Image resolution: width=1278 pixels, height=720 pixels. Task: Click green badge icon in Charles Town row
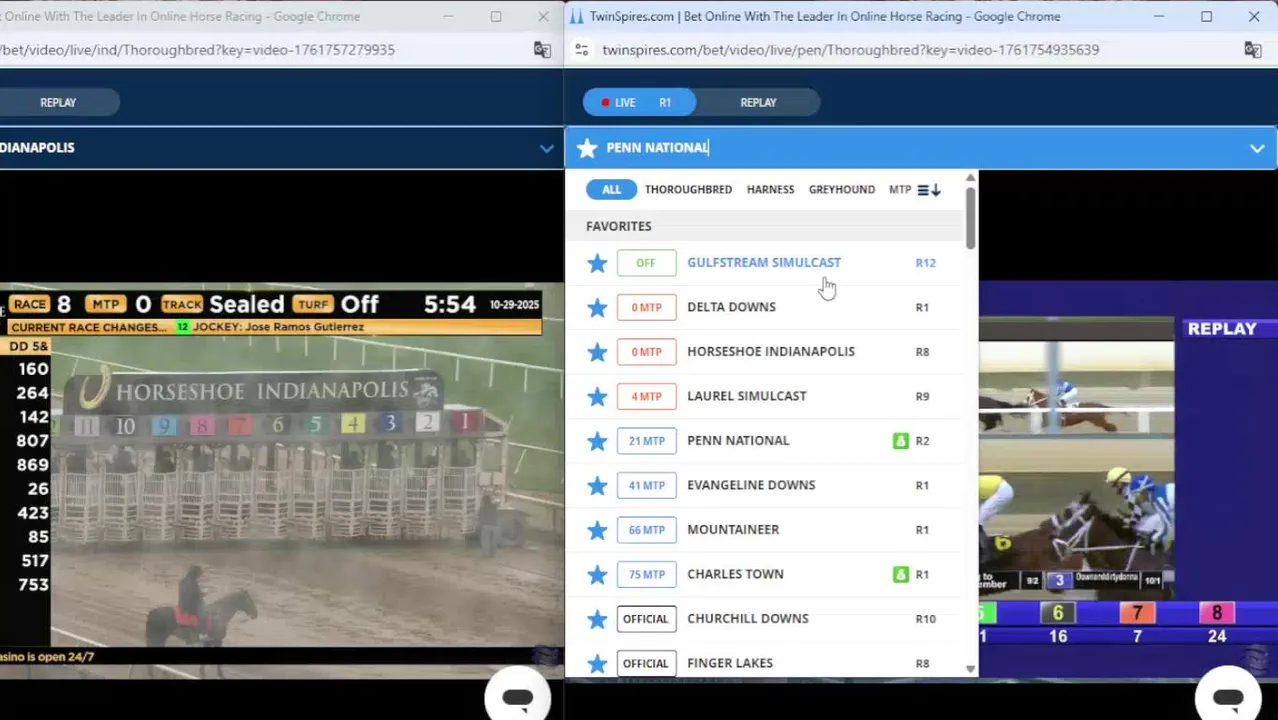point(901,574)
